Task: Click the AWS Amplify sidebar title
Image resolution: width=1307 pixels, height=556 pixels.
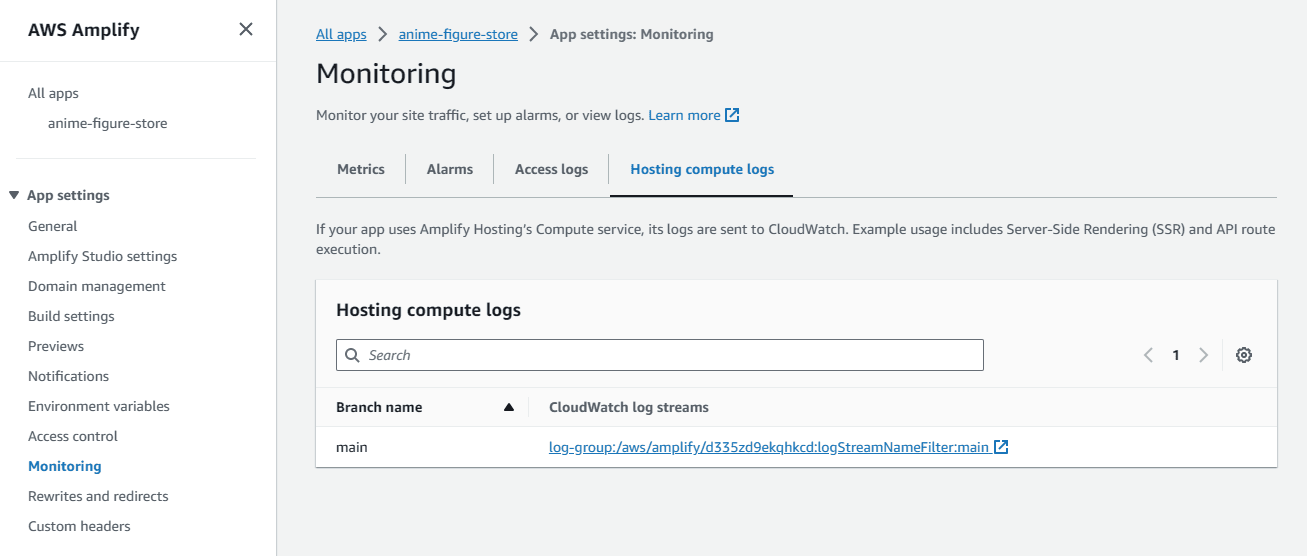Action: click(x=84, y=30)
